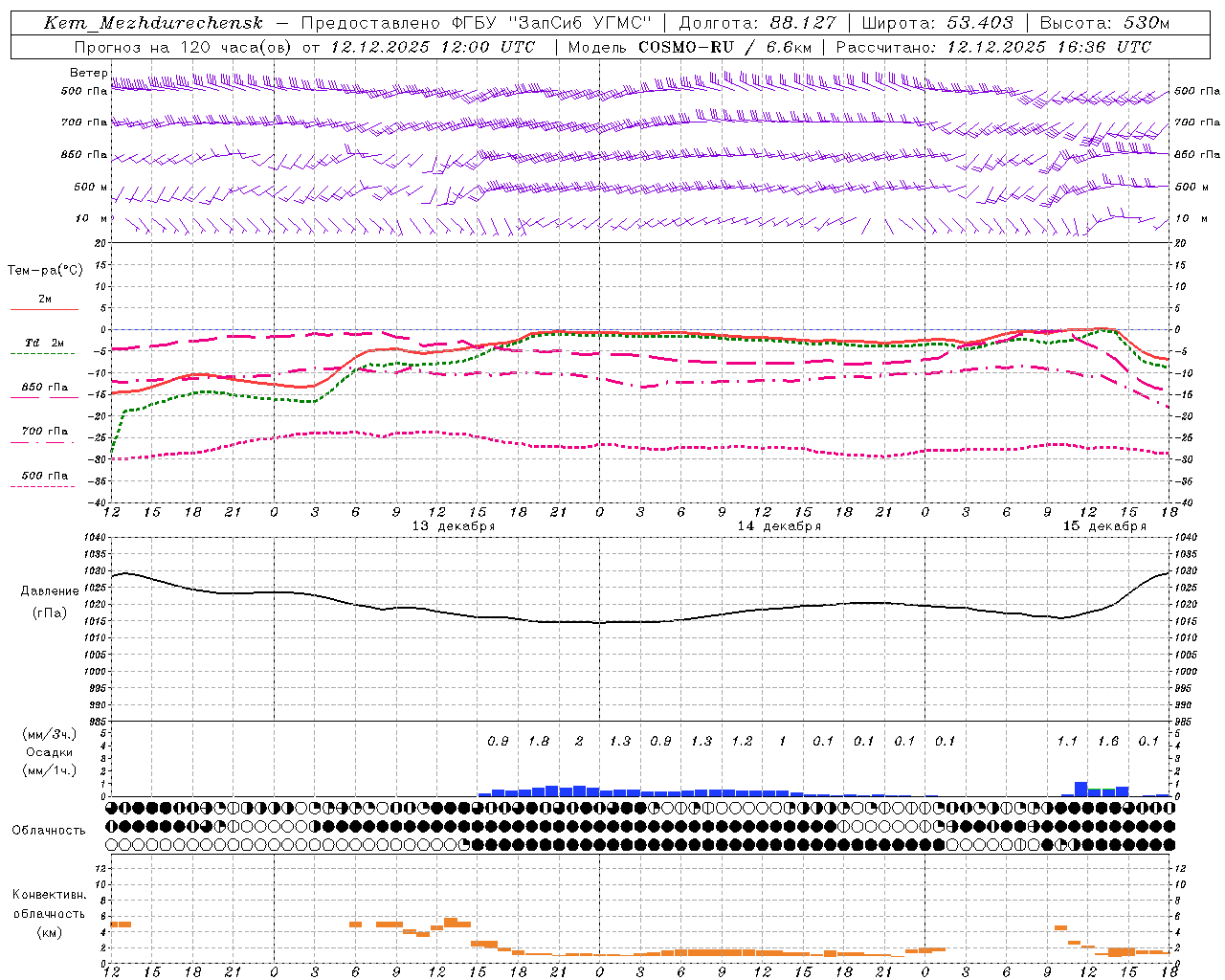Image resolution: width=1225 pixels, height=980 pixels.
Task: Click the Td 2м dew point legend entry
Action: (45, 343)
